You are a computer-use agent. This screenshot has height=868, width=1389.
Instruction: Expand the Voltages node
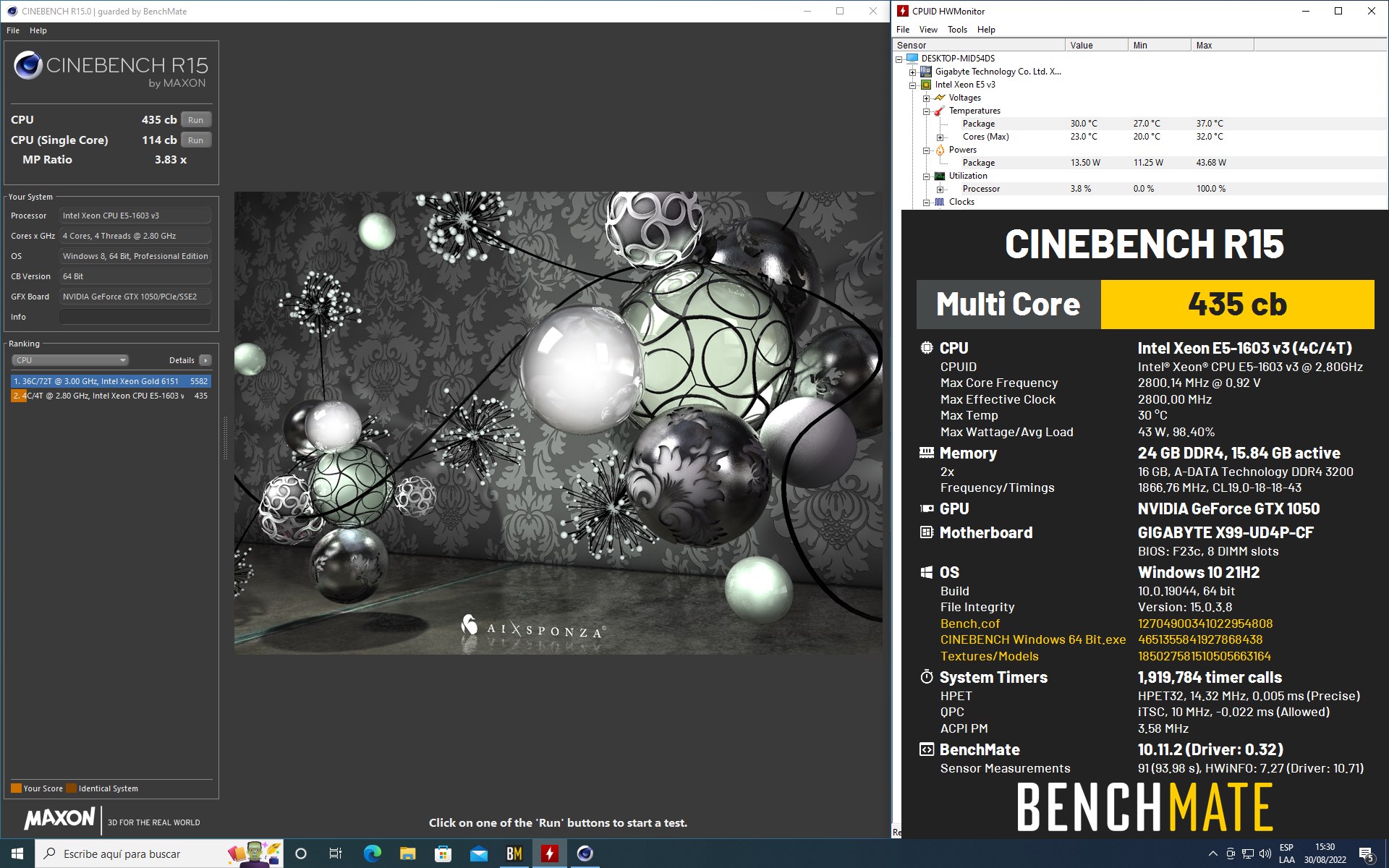pos(926,98)
